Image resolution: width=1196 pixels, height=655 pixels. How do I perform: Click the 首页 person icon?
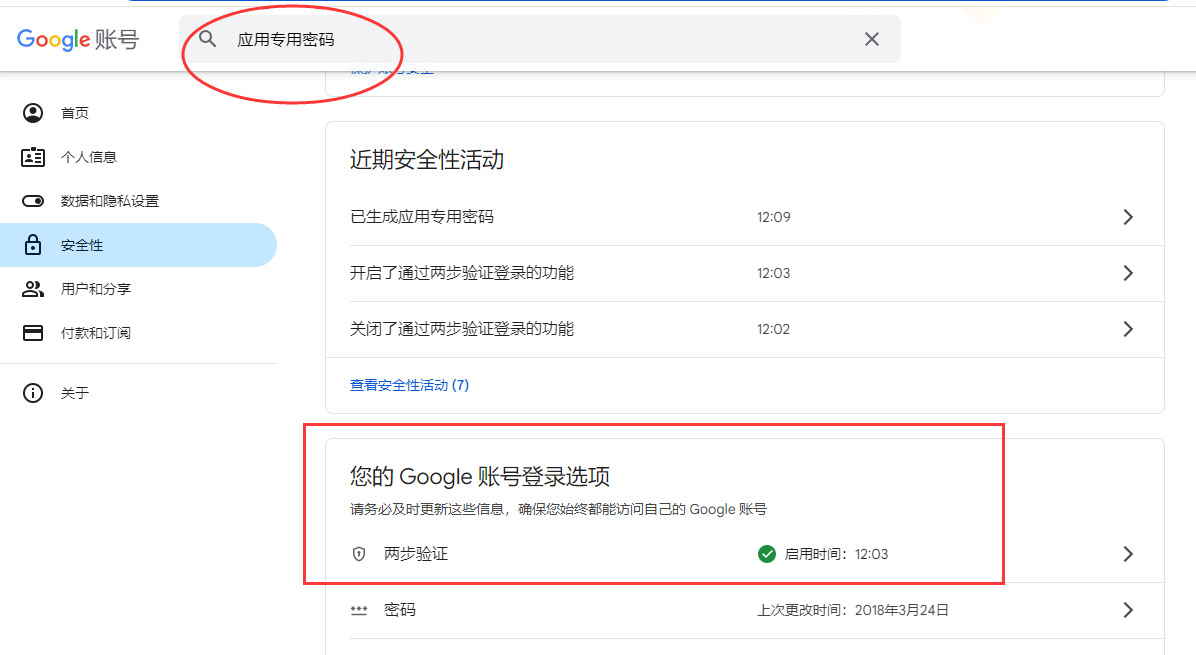pyautogui.click(x=33, y=113)
